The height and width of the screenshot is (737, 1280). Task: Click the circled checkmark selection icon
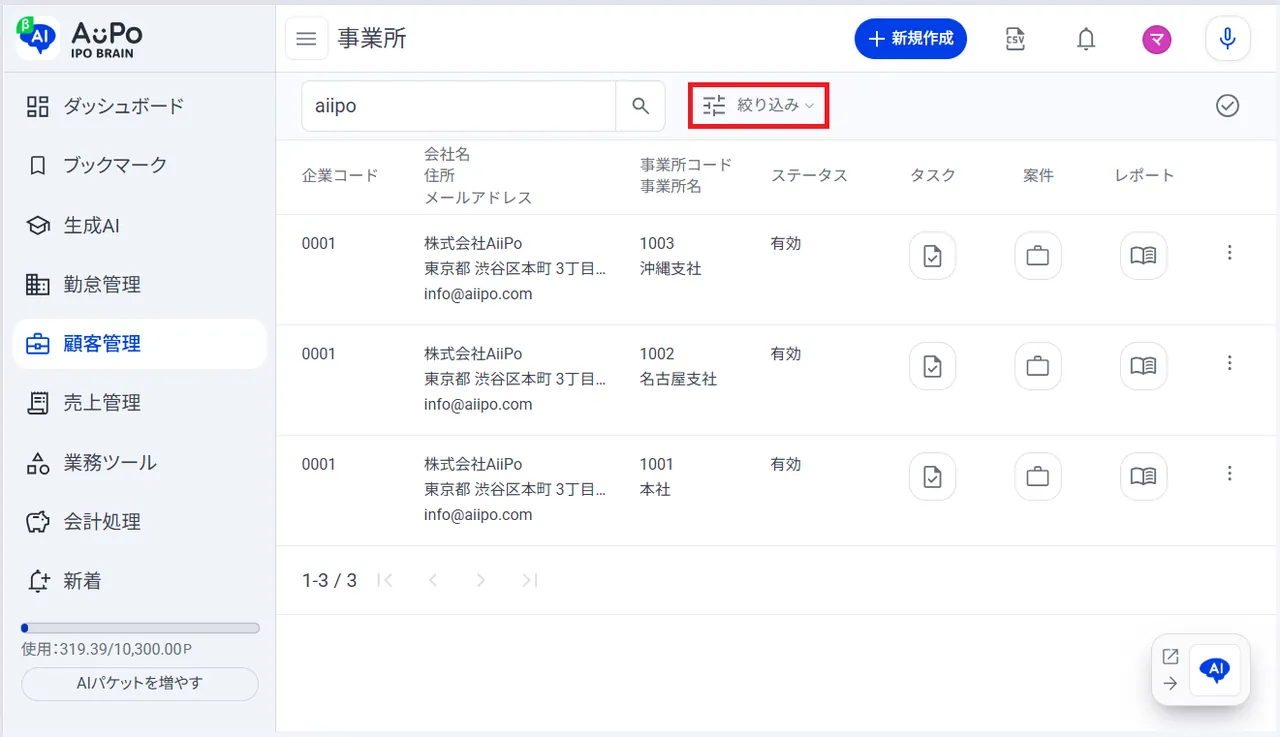coord(1228,106)
